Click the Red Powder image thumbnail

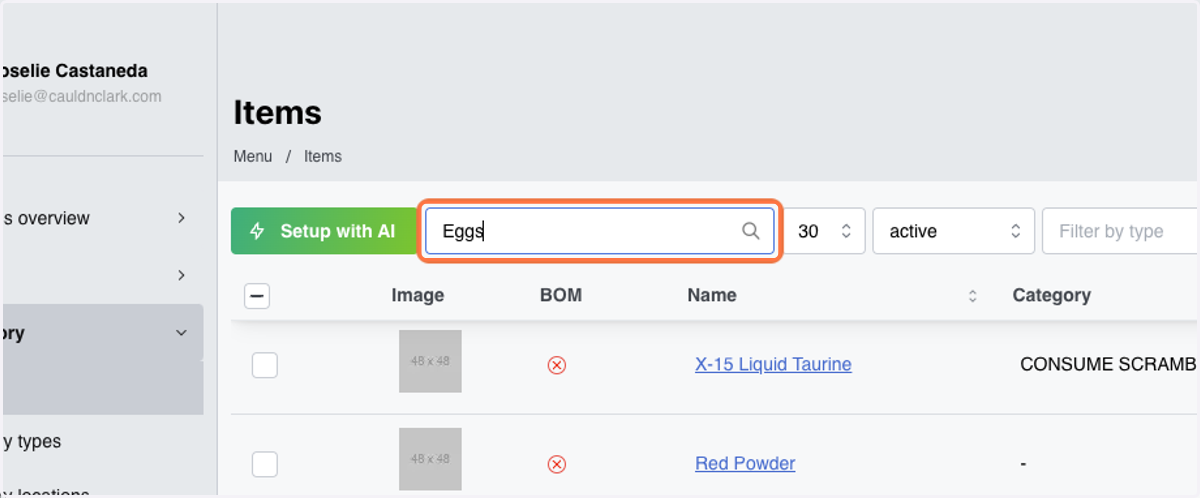coord(430,459)
